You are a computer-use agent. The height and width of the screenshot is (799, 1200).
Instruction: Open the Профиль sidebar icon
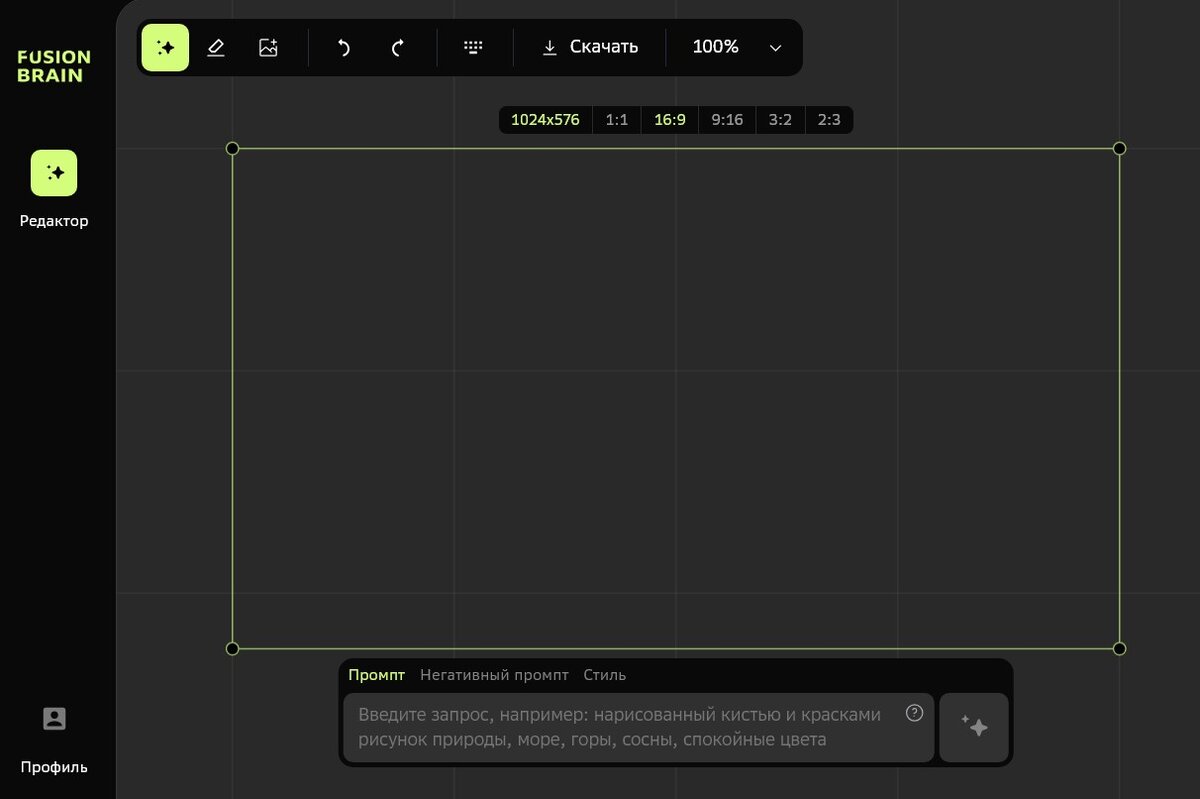click(x=54, y=718)
